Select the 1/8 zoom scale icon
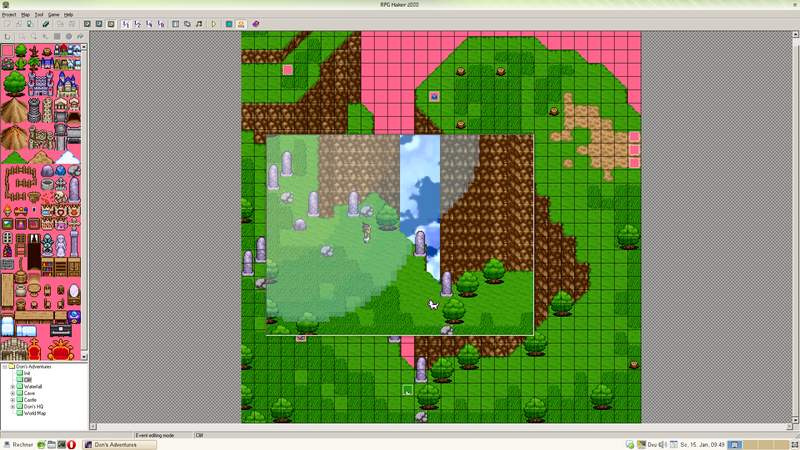Screen dimensions: 800x450 pyautogui.click(x=161, y=24)
